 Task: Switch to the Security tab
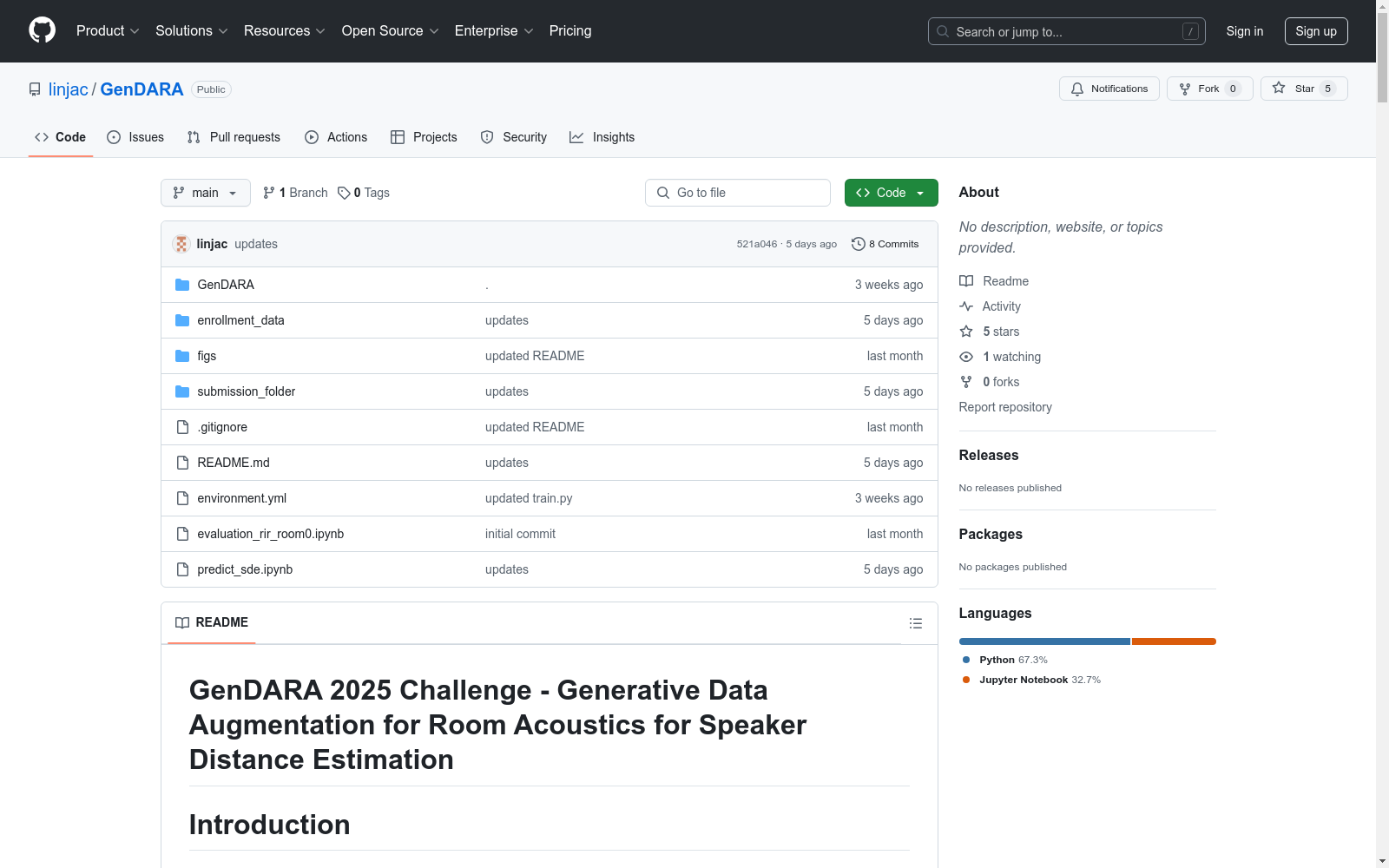point(514,137)
